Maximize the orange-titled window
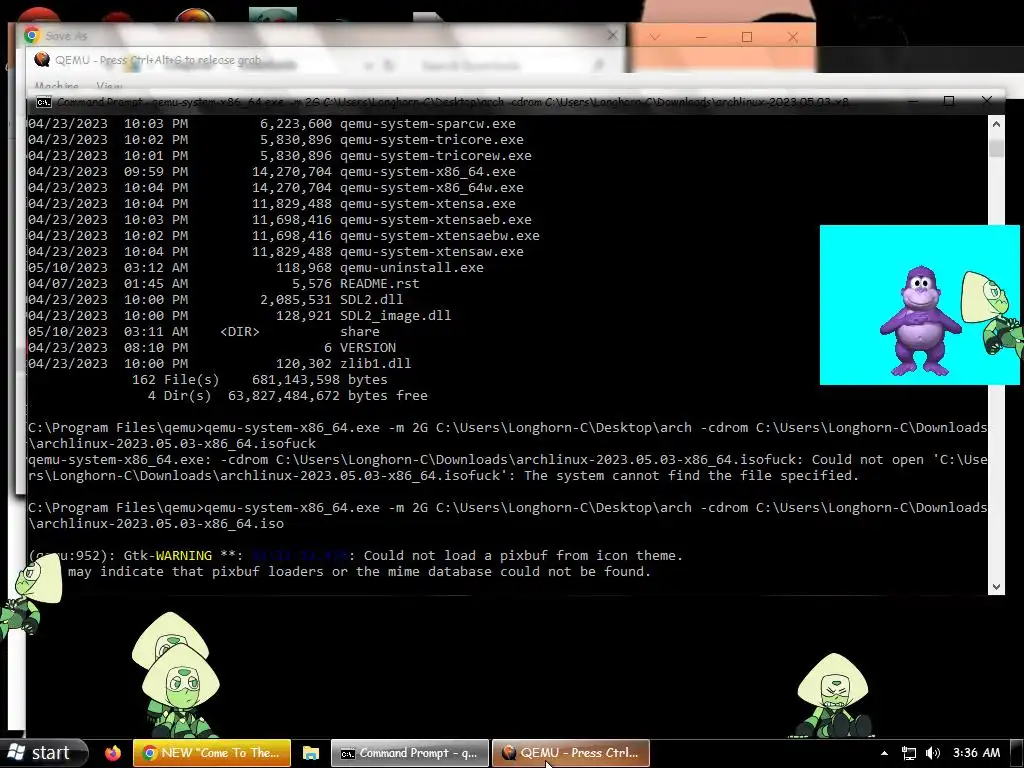This screenshot has height=768, width=1024. pos(747,37)
